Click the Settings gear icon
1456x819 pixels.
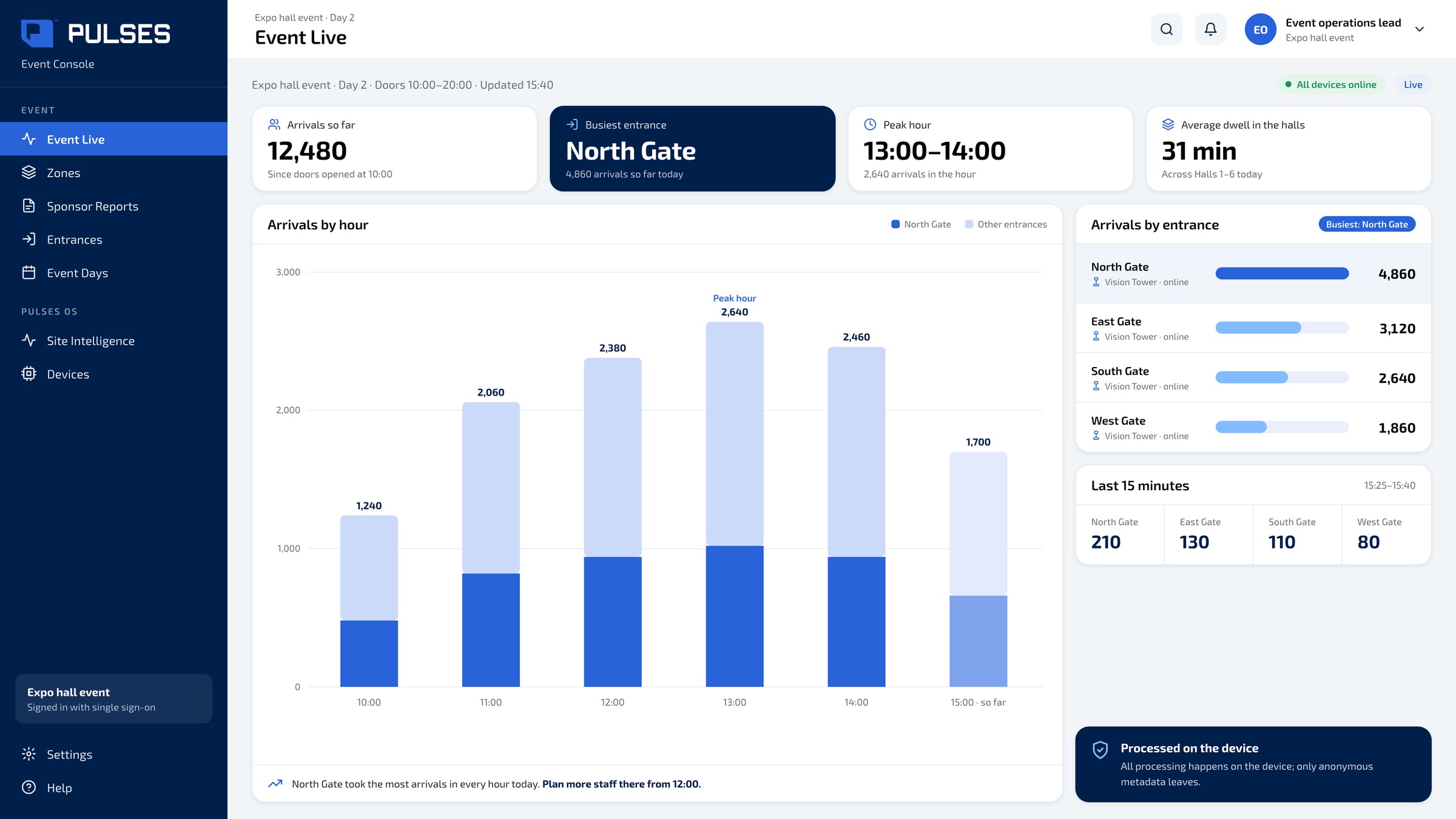[x=29, y=754]
